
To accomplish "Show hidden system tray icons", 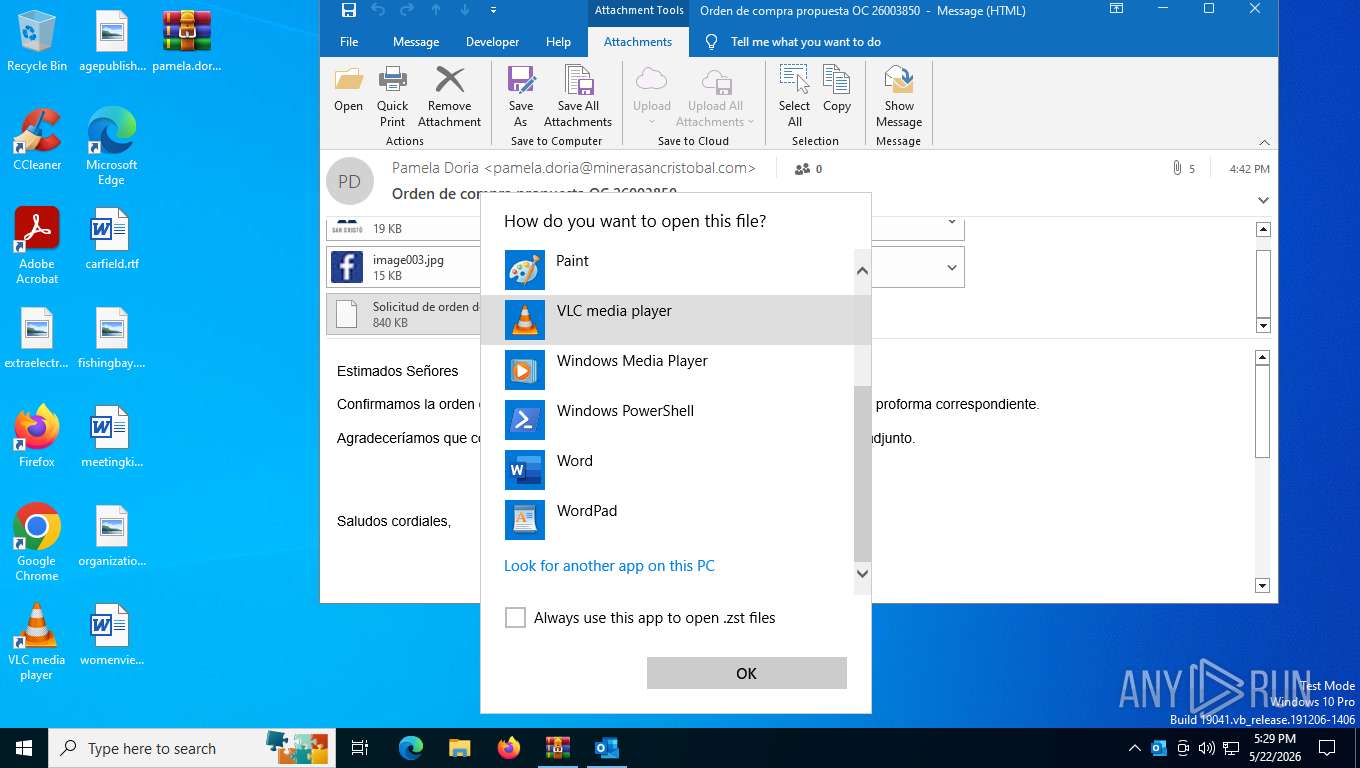I will click(x=1134, y=748).
